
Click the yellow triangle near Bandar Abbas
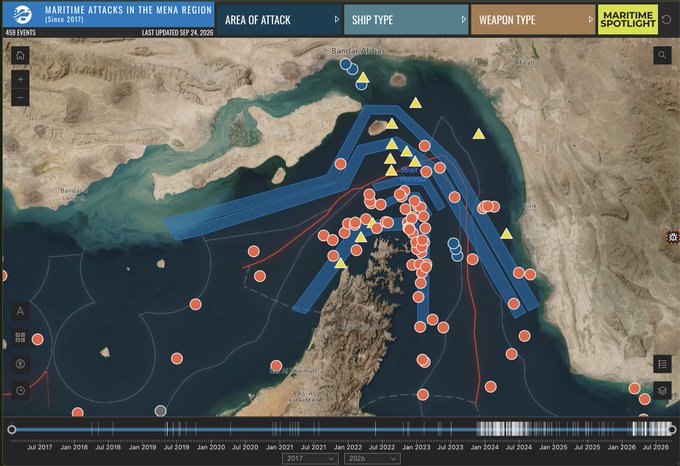(363, 78)
